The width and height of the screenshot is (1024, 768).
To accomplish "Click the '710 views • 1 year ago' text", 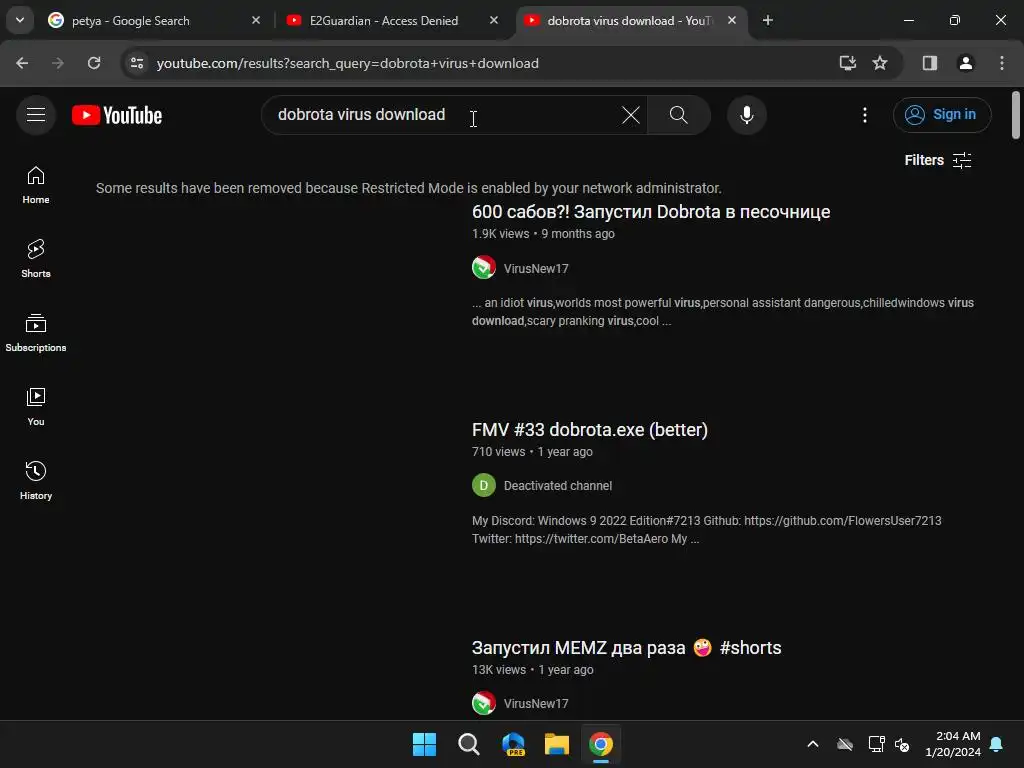I will click(532, 452).
